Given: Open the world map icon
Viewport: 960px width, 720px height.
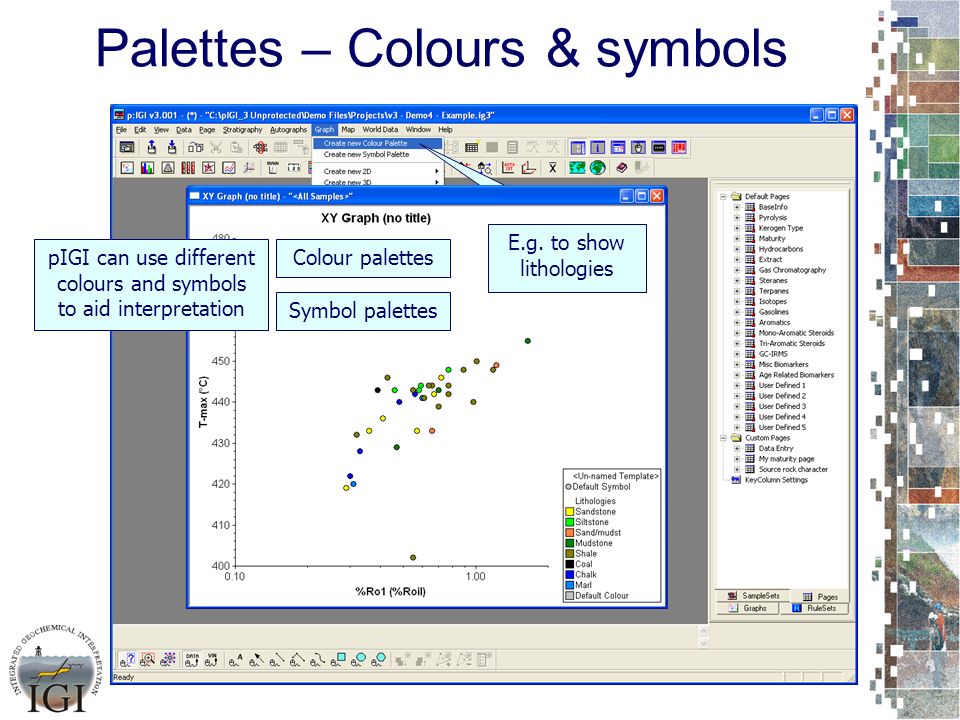Looking at the screenshot, I should click(577, 168).
